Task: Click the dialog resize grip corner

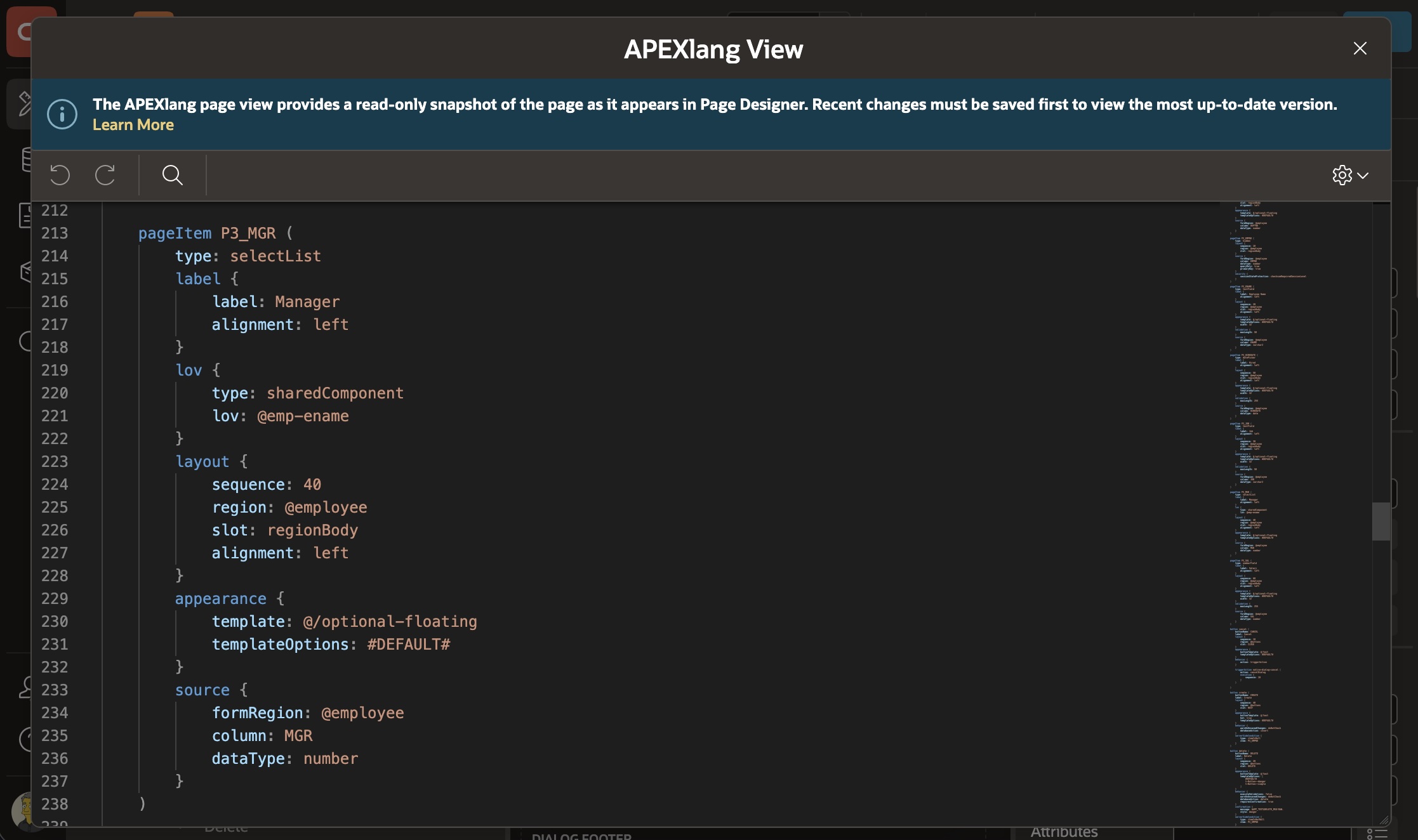Action: coord(1384,820)
